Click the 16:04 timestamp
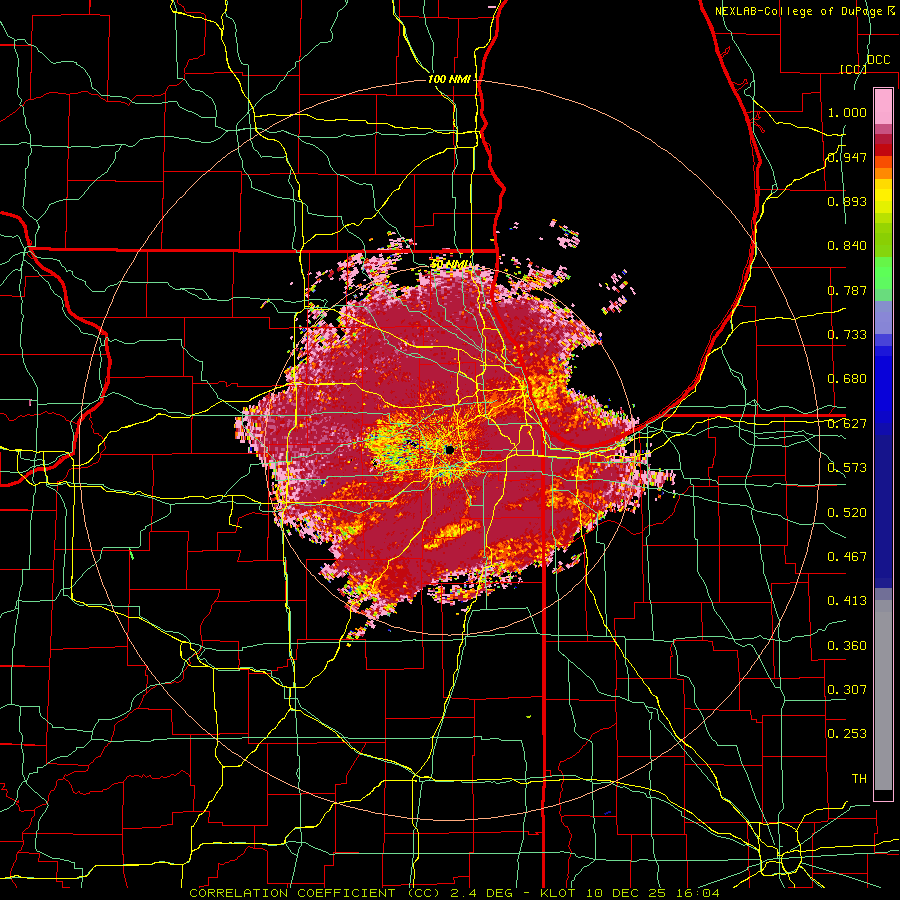The height and width of the screenshot is (900, 900). click(x=700, y=893)
